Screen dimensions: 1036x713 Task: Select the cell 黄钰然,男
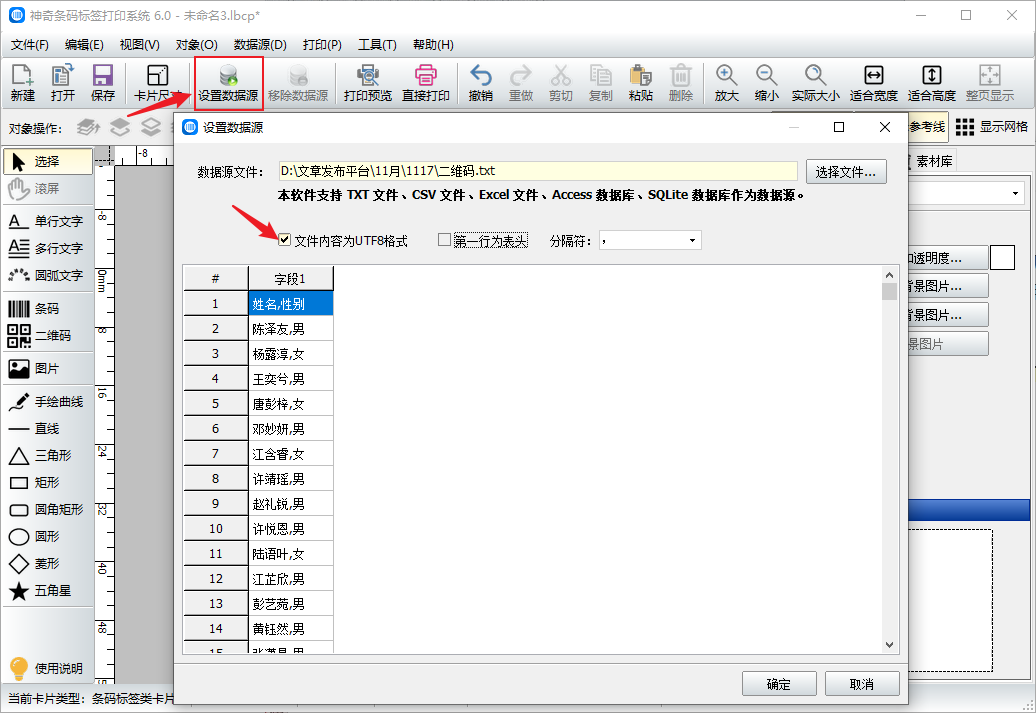291,629
